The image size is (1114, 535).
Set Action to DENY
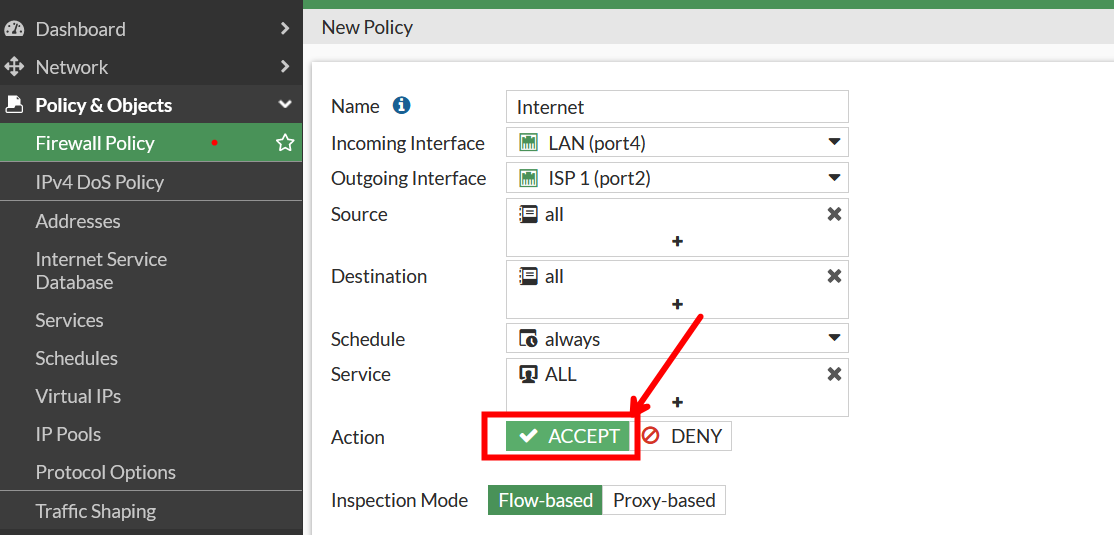pos(685,436)
